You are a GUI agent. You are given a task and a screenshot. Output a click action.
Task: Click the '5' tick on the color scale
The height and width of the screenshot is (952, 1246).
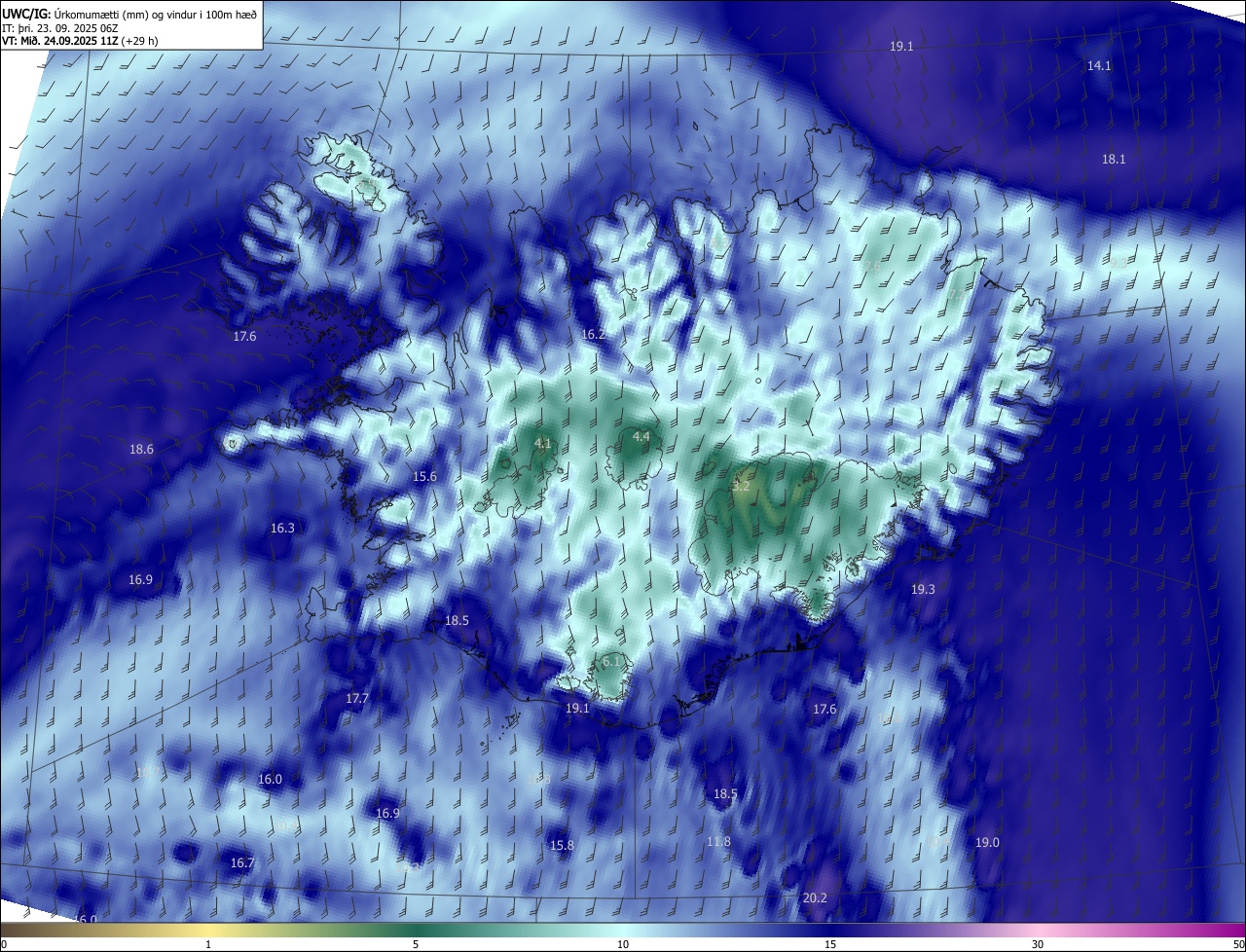[x=416, y=944]
